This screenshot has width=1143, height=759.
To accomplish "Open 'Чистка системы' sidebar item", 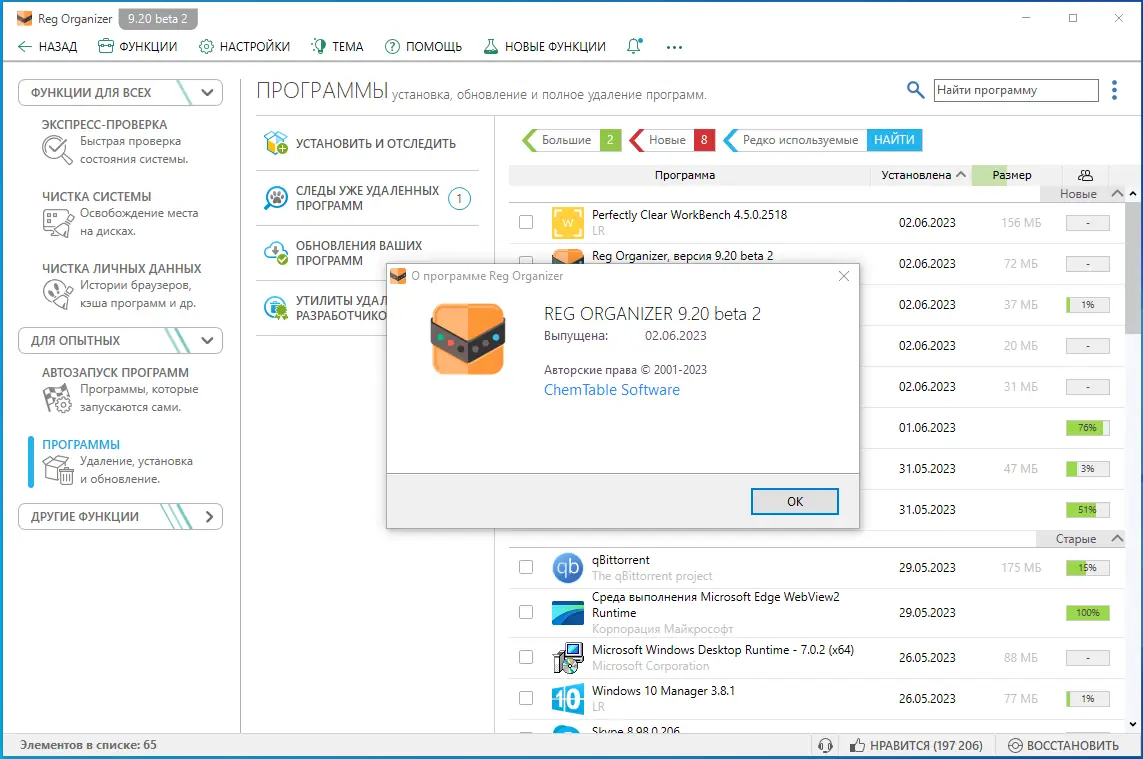I will point(120,214).
